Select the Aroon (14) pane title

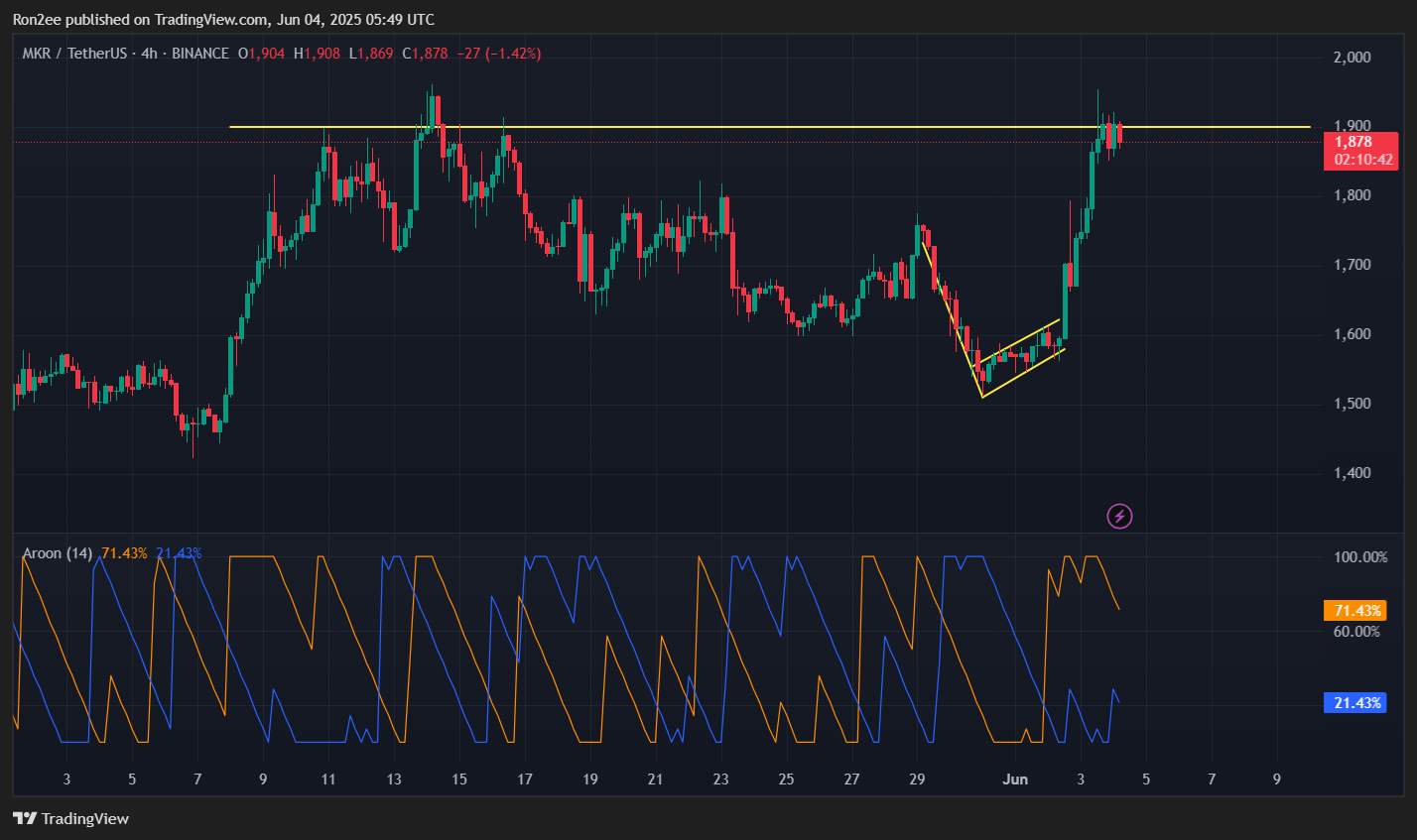[x=58, y=552]
